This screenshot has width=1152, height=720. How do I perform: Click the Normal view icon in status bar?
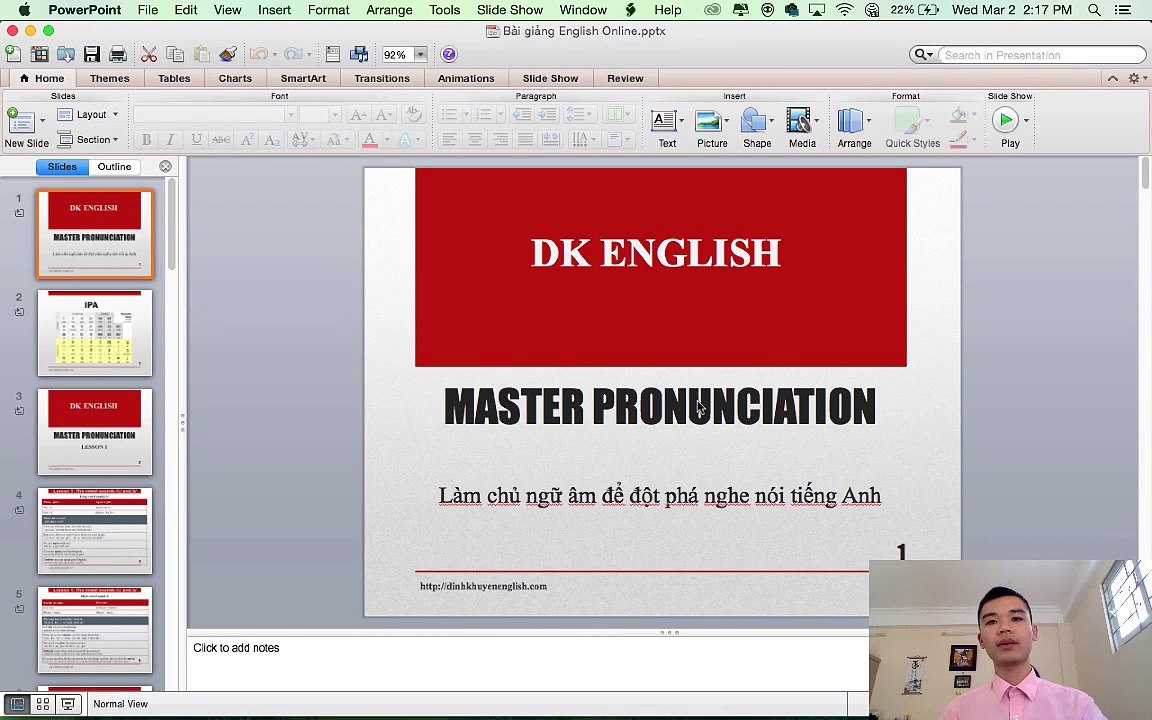[x=18, y=704]
